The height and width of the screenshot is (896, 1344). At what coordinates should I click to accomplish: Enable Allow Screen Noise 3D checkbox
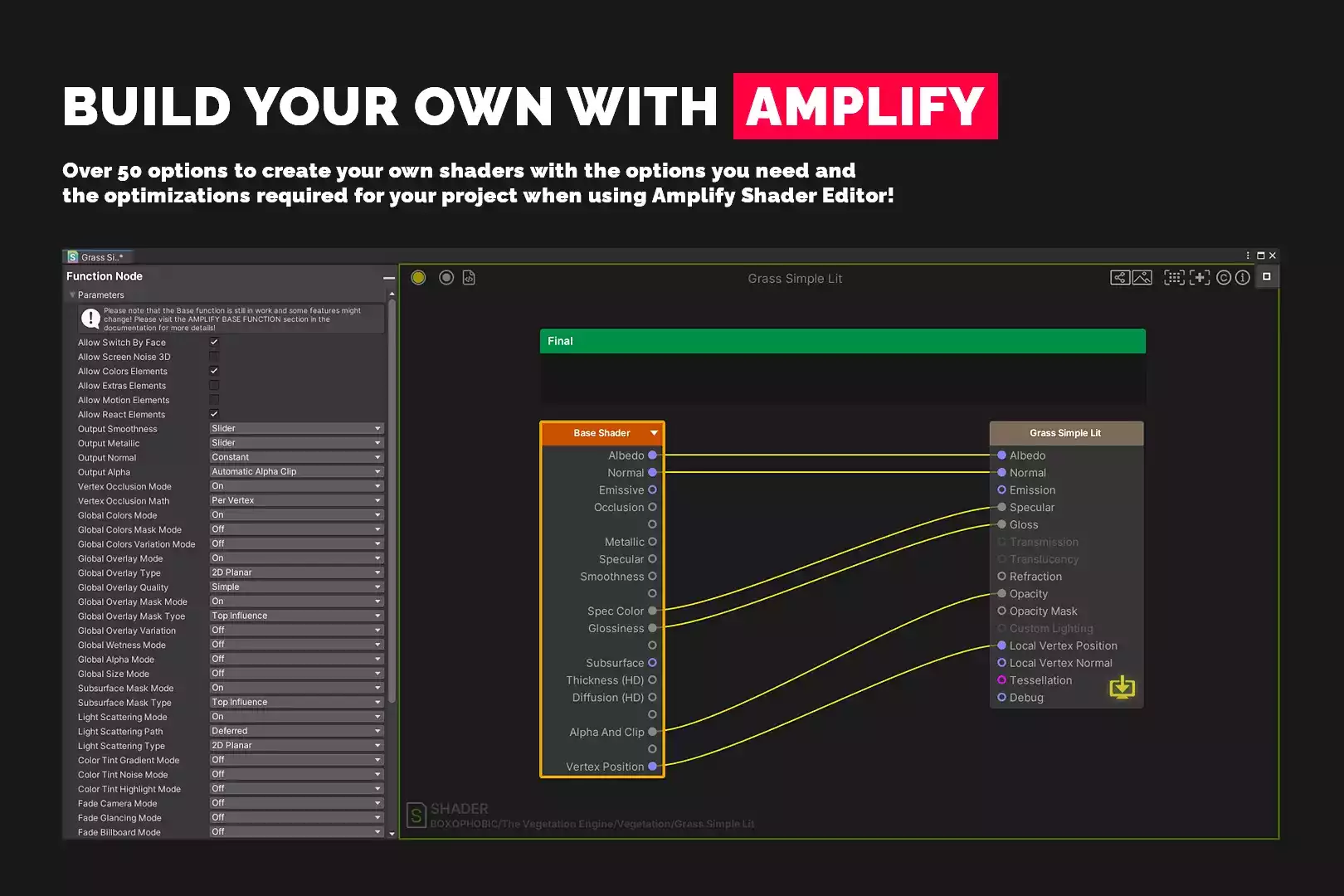pos(214,357)
